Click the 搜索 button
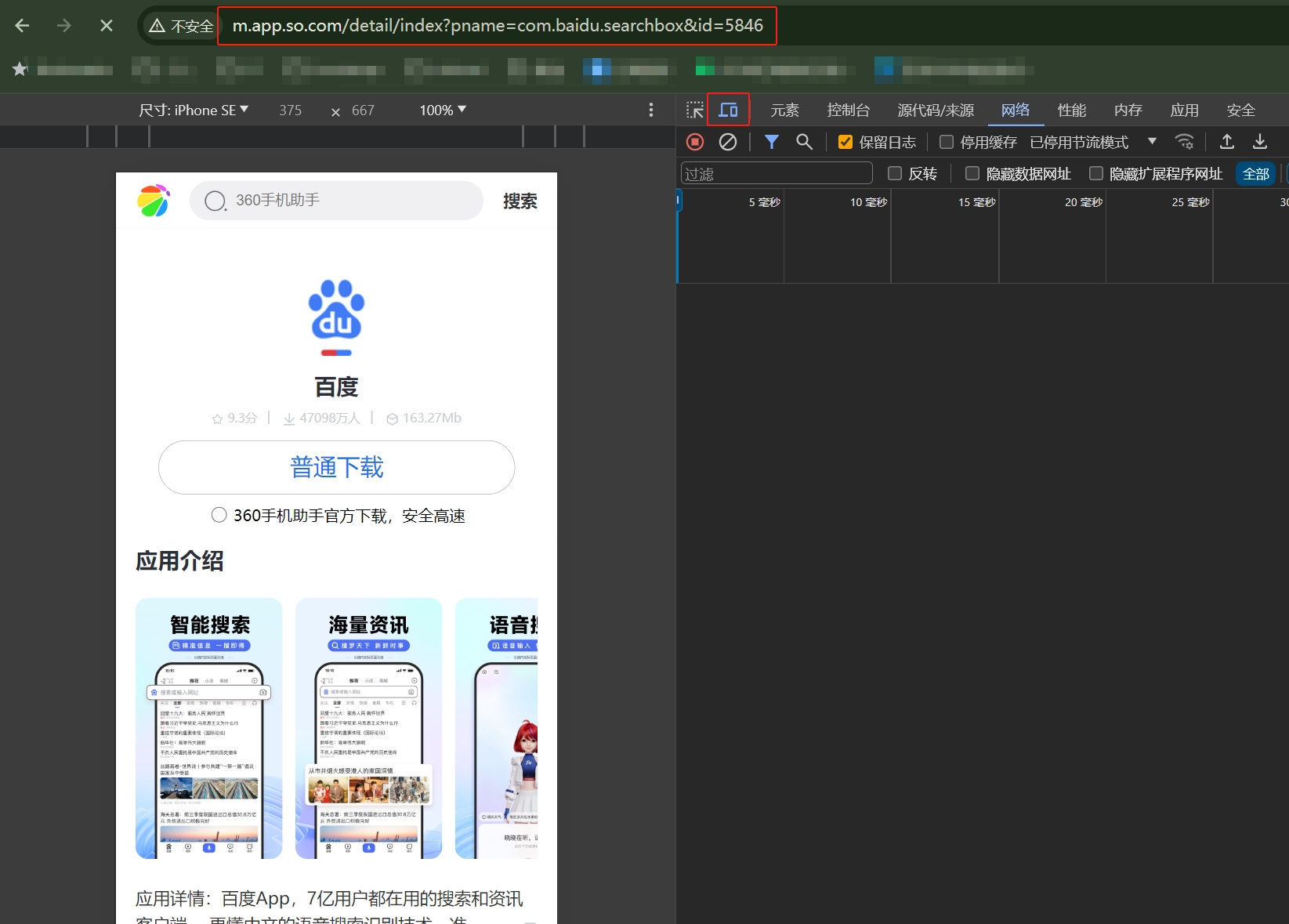The height and width of the screenshot is (924, 1289). (x=520, y=201)
